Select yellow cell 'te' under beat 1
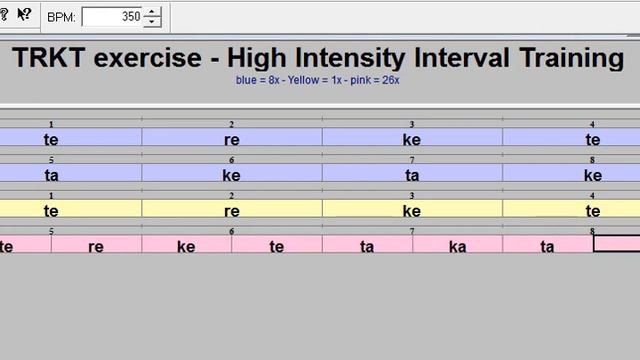Image resolution: width=640 pixels, height=360 pixels. [71, 209]
